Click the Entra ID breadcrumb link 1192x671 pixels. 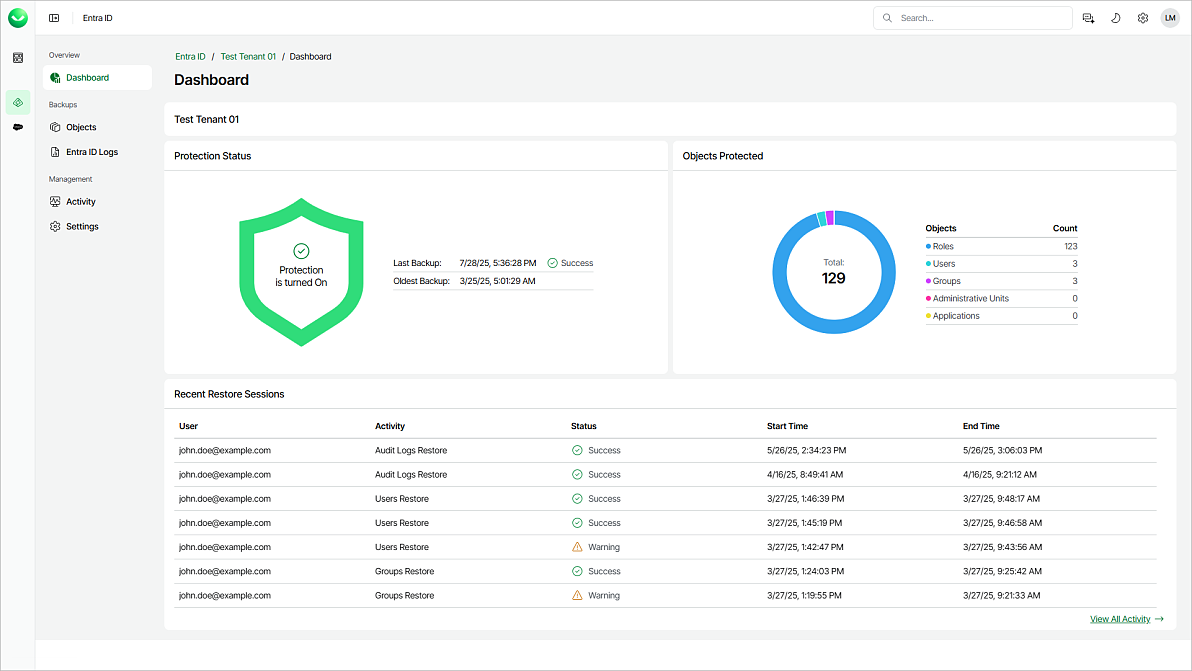pyautogui.click(x=190, y=57)
